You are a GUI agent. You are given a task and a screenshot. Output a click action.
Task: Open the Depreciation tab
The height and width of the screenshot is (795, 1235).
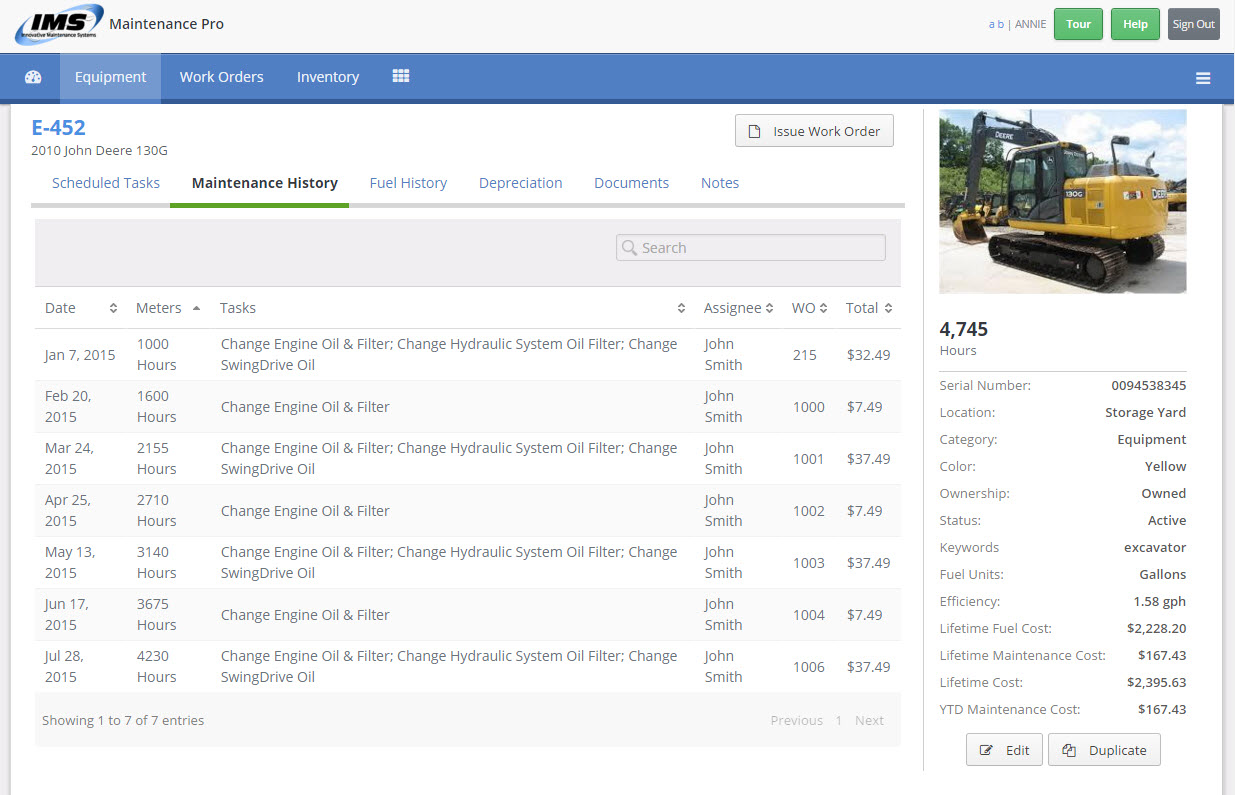coord(521,183)
